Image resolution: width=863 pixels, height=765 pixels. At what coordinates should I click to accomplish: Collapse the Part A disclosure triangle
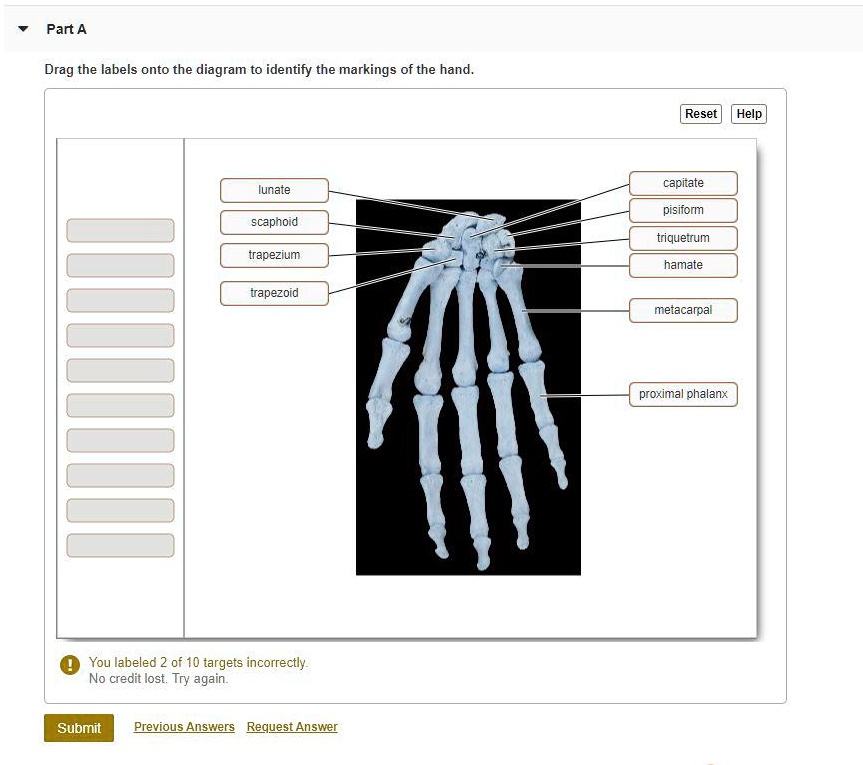click(x=24, y=29)
